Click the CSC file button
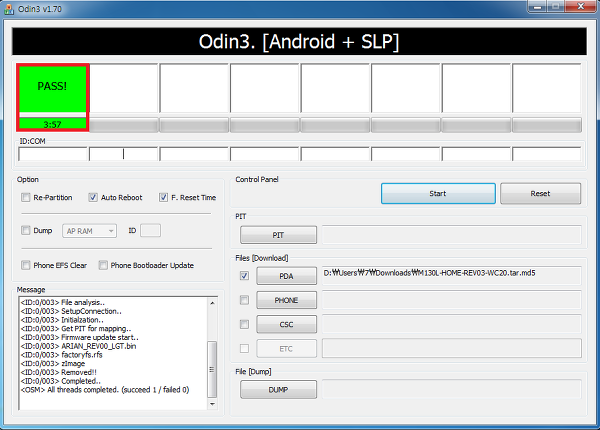The image size is (600, 430). (286, 324)
